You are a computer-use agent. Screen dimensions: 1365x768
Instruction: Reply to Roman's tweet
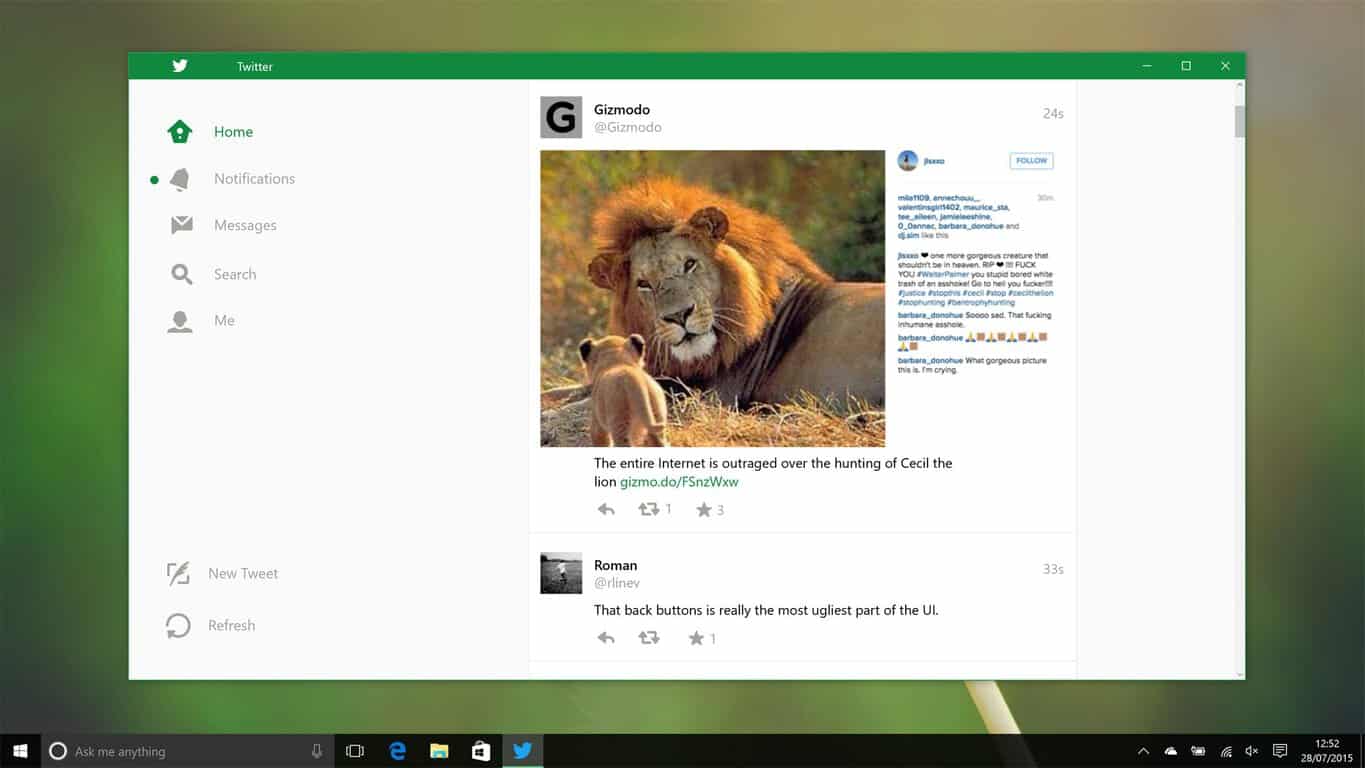(606, 638)
